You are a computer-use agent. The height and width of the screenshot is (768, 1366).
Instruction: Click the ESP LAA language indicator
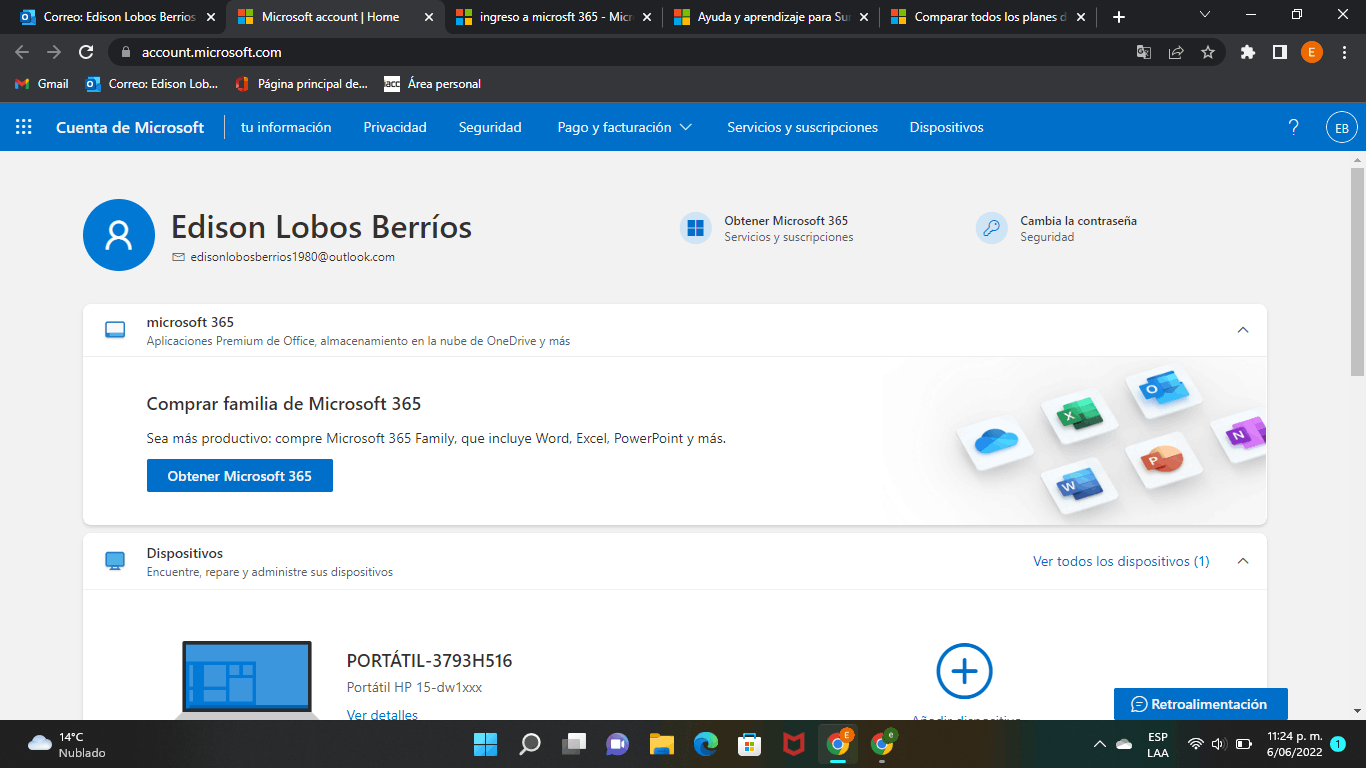[x=1158, y=744]
